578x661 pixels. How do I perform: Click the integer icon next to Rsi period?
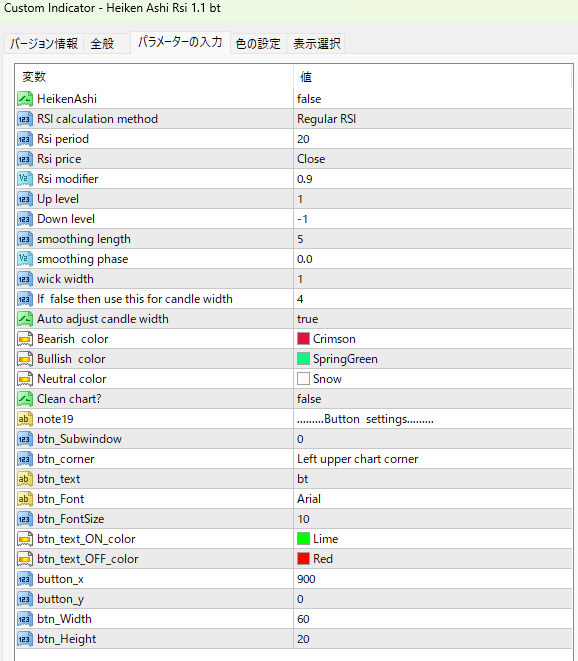(25, 139)
